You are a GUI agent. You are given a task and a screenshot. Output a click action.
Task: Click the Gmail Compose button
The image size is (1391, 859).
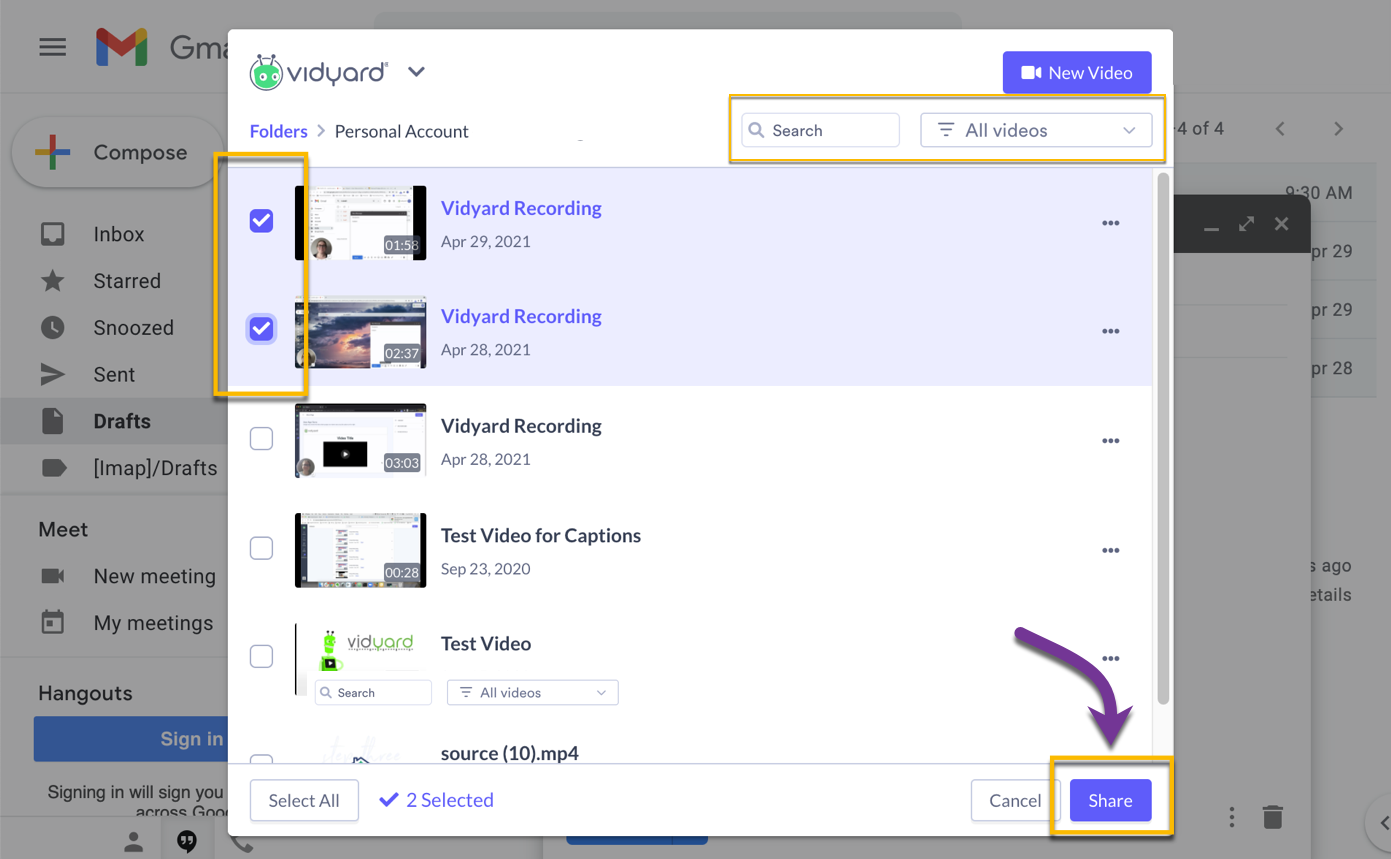pos(117,153)
